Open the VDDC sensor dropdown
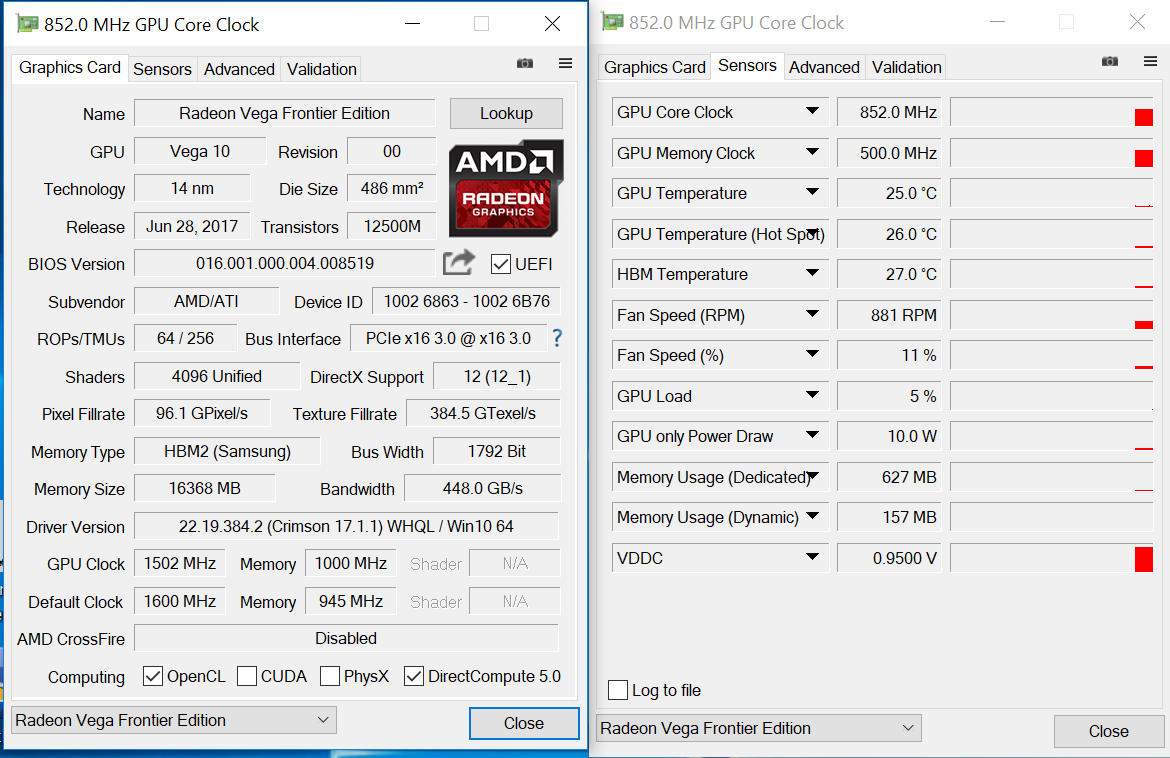Viewport: 1170px width, 758px height. [x=813, y=557]
